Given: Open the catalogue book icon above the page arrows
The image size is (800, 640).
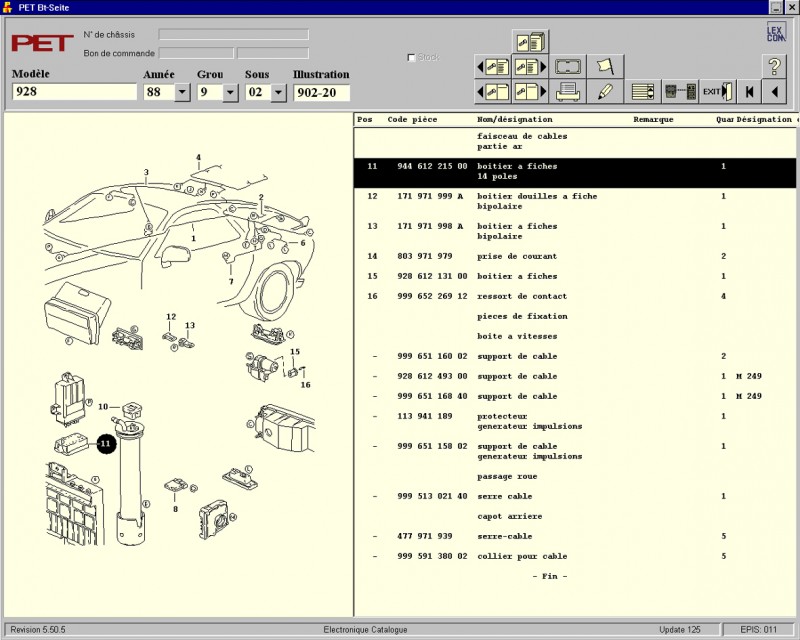Looking at the screenshot, I should pyautogui.click(x=530, y=41).
